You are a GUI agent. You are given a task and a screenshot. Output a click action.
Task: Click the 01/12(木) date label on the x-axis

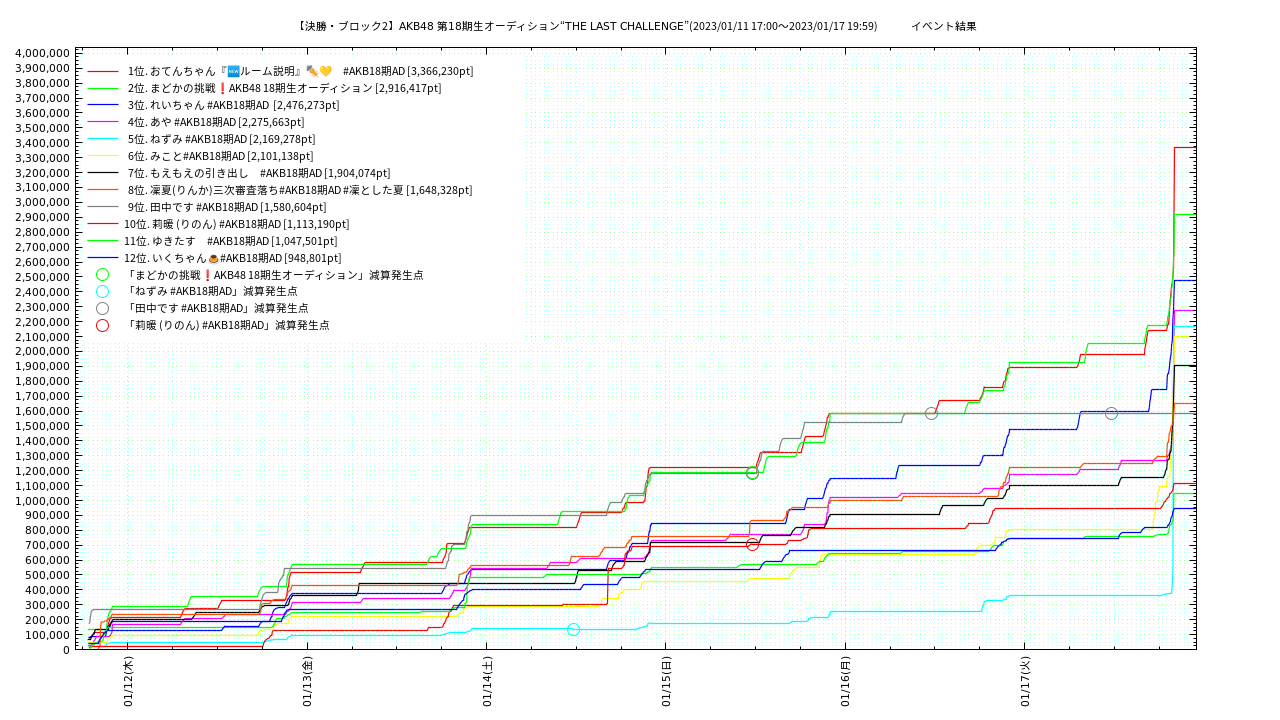tap(129, 682)
